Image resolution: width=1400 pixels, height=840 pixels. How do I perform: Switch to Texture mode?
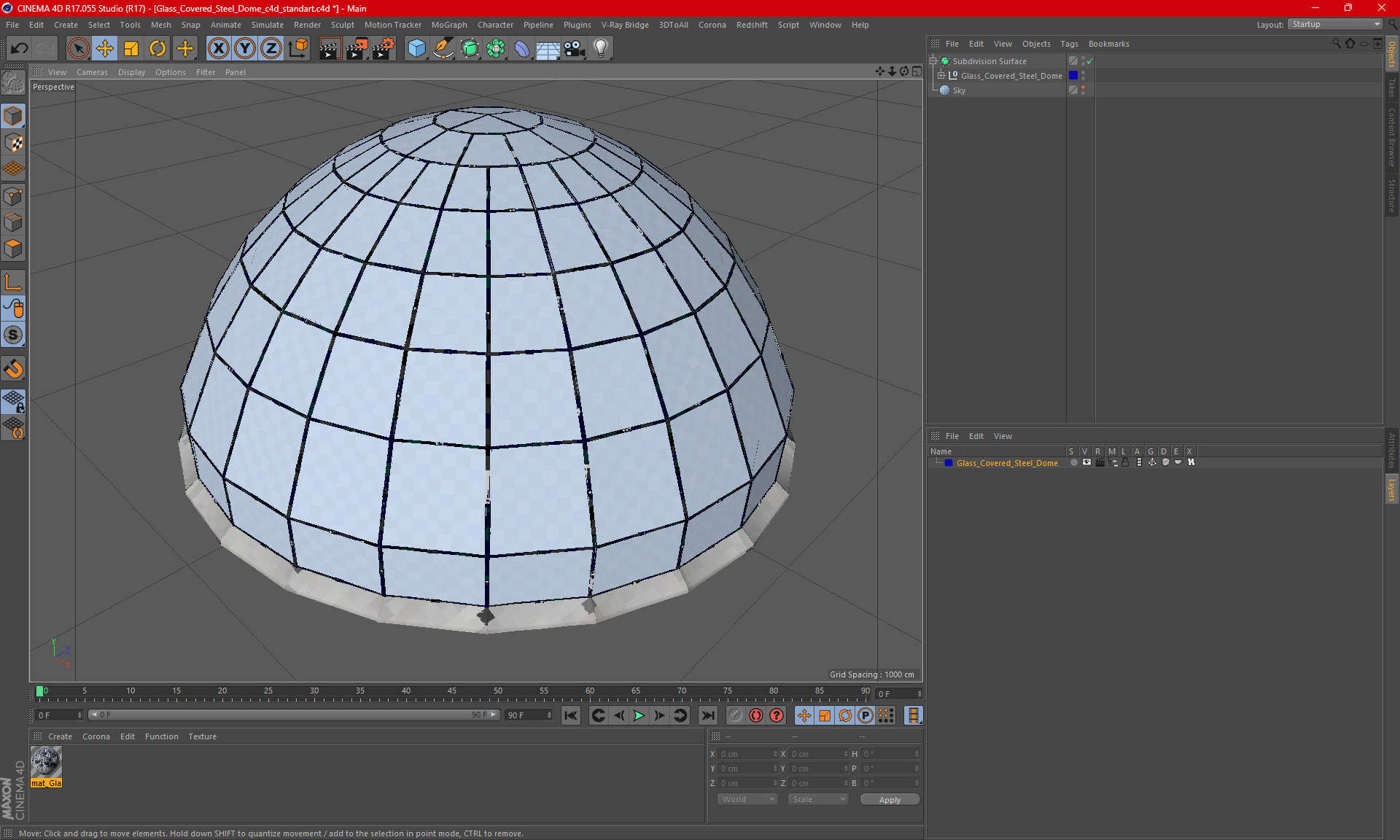(x=13, y=143)
